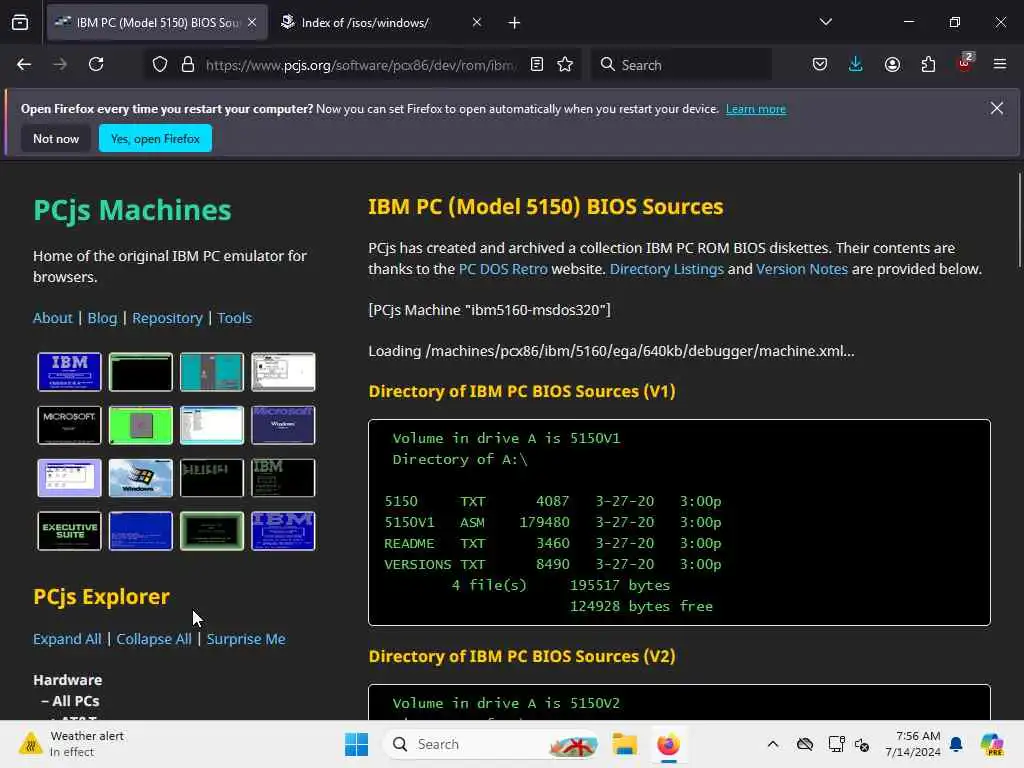Open the MICROSOFT black thumbnail

click(69, 424)
